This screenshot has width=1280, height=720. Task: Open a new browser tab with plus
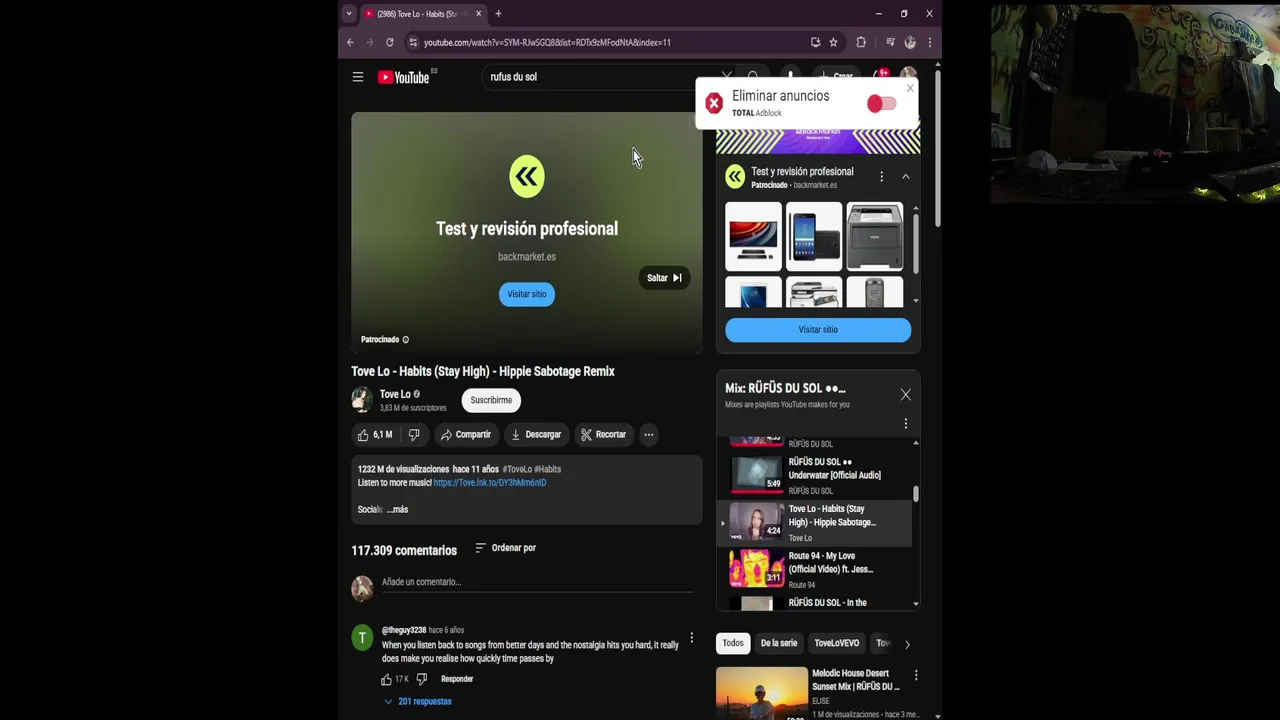[498, 14]
